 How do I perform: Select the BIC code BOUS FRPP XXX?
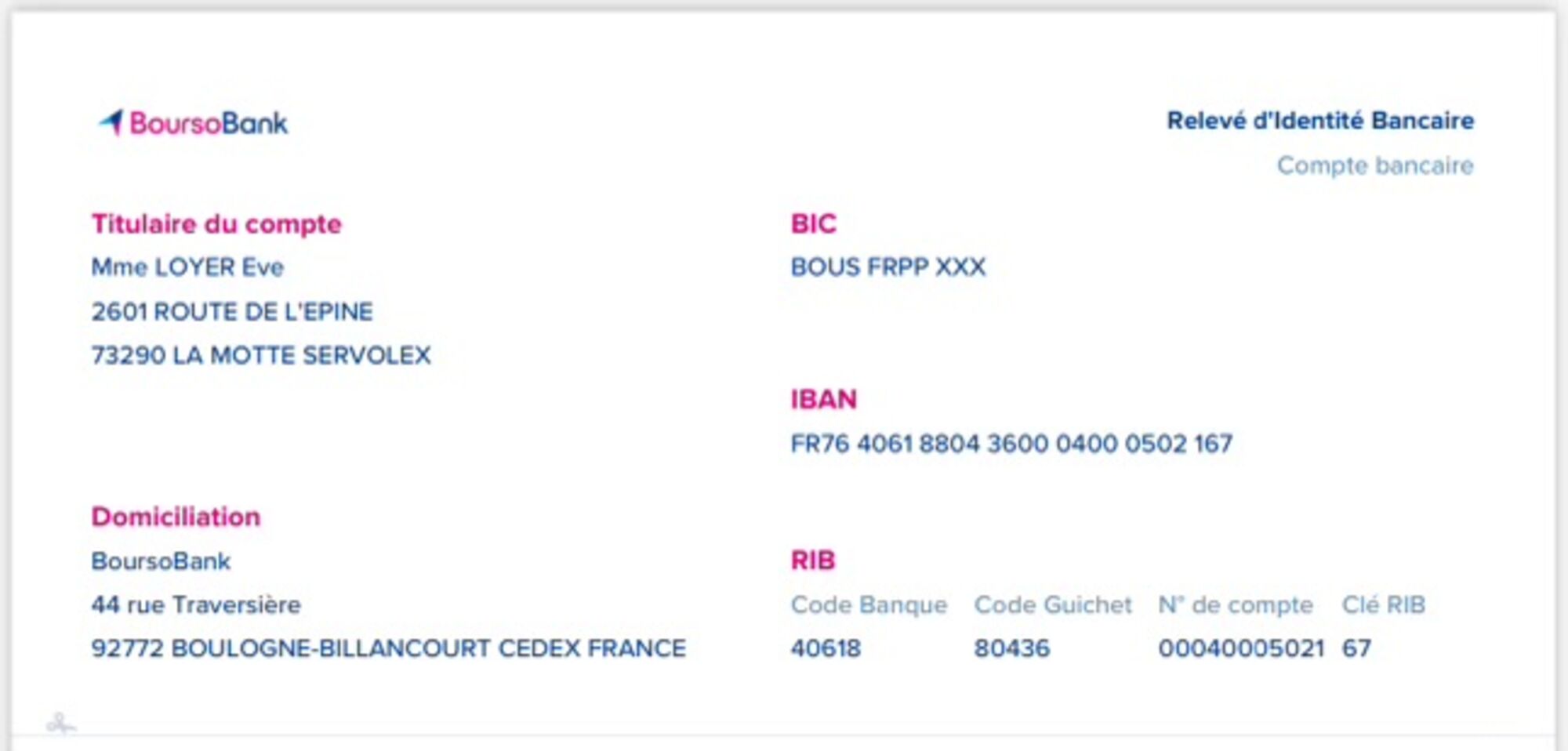point(887,267)
